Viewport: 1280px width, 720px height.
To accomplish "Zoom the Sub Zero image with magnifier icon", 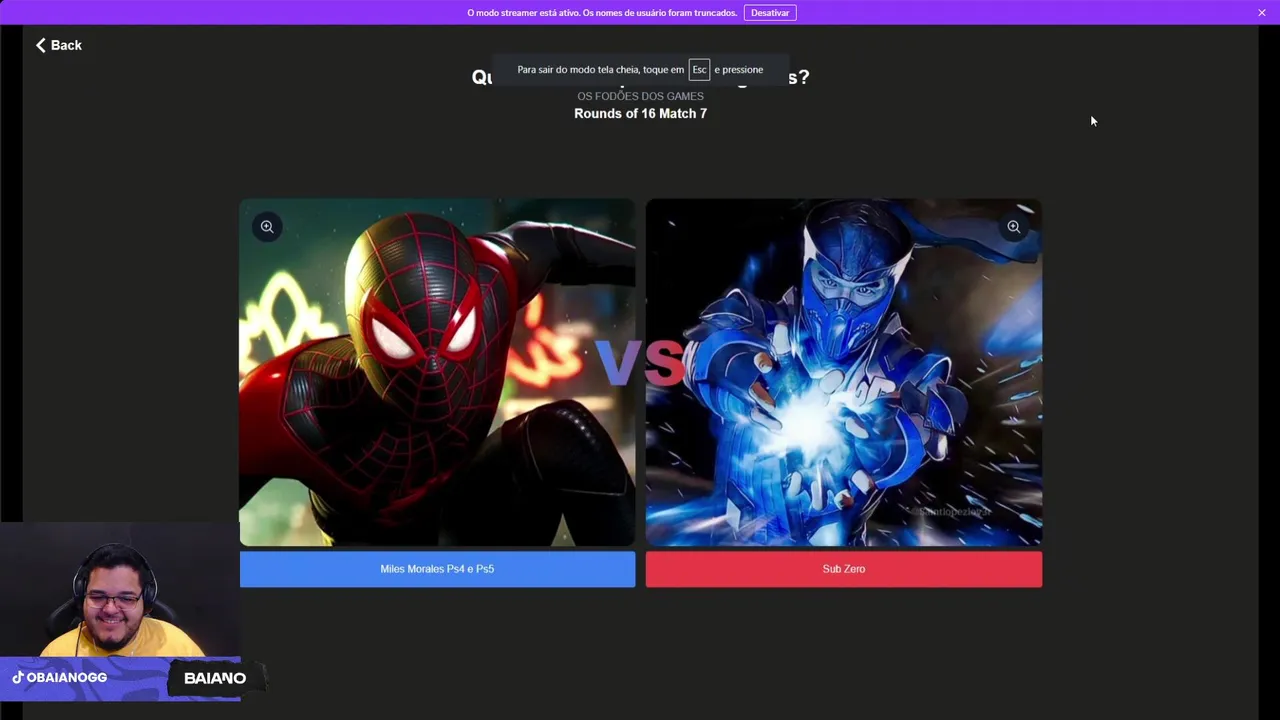I will coord(1013,227).
